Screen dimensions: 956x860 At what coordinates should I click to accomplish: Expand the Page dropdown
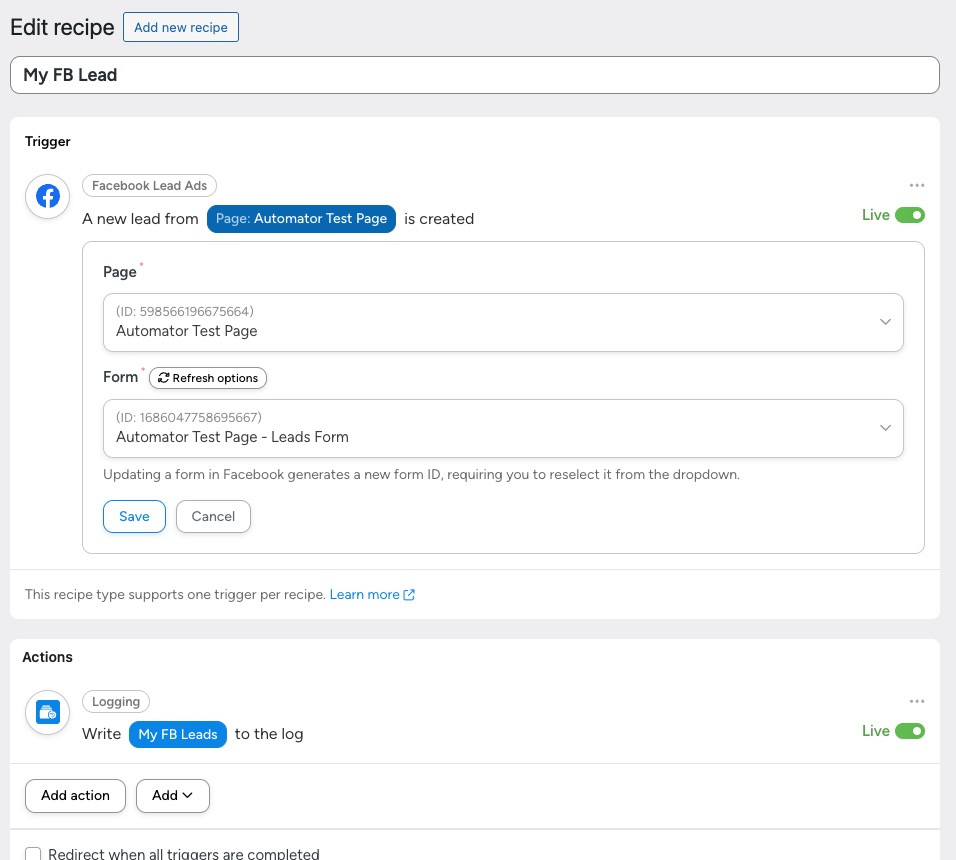503,322
